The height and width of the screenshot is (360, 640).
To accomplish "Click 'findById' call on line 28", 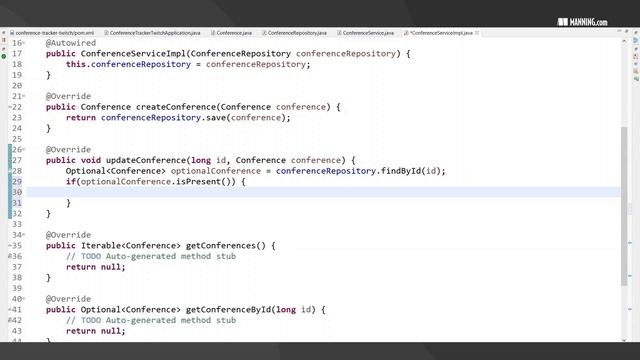I will click(x=400, y=171).
